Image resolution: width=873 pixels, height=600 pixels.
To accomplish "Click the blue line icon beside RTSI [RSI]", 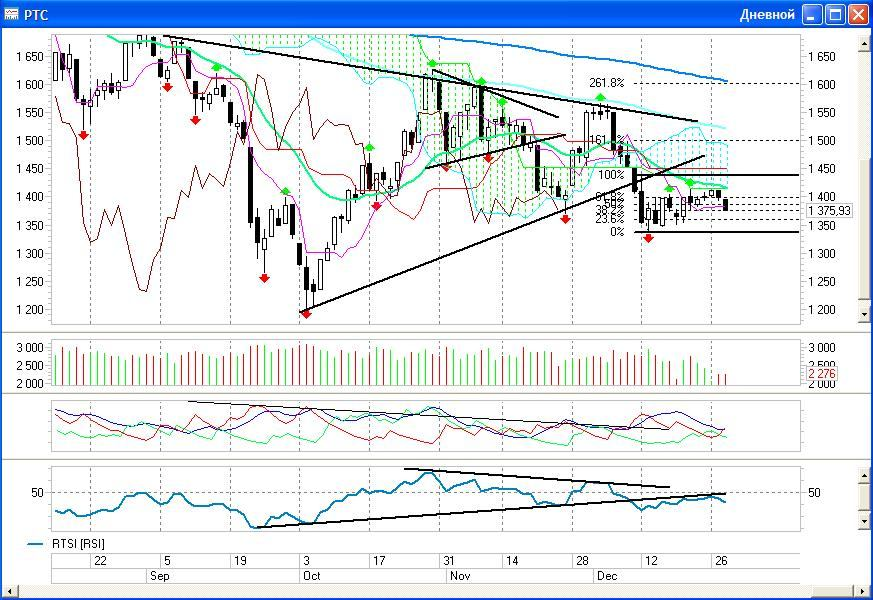I will coord(36,544).
